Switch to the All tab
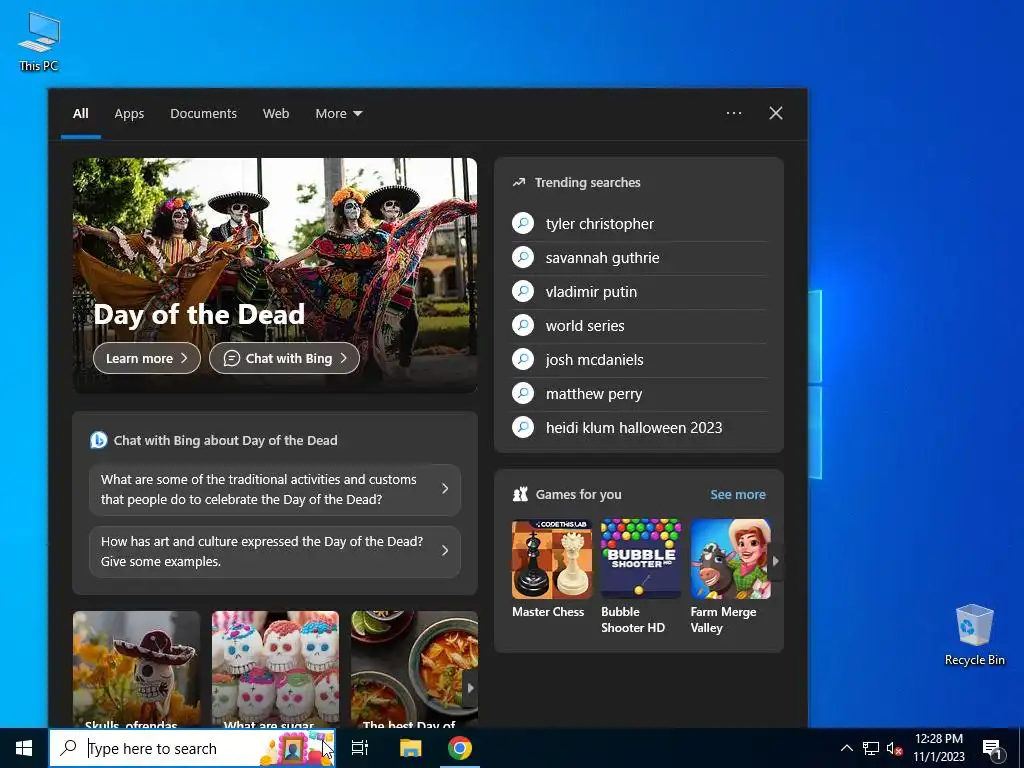 pyautogui.click(x=80, y=114)
